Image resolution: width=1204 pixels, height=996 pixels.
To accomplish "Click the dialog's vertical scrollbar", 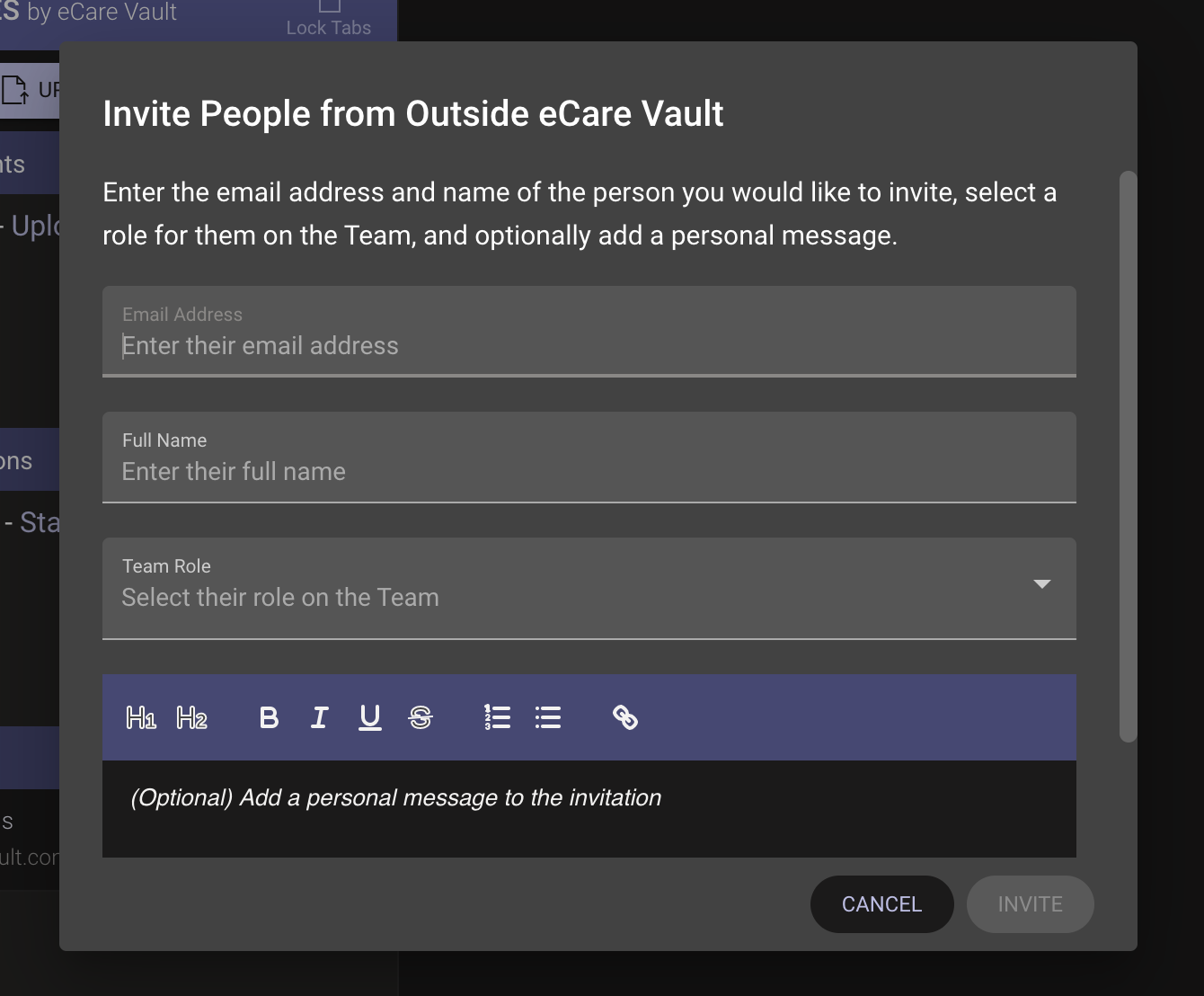I will 1129,457.
